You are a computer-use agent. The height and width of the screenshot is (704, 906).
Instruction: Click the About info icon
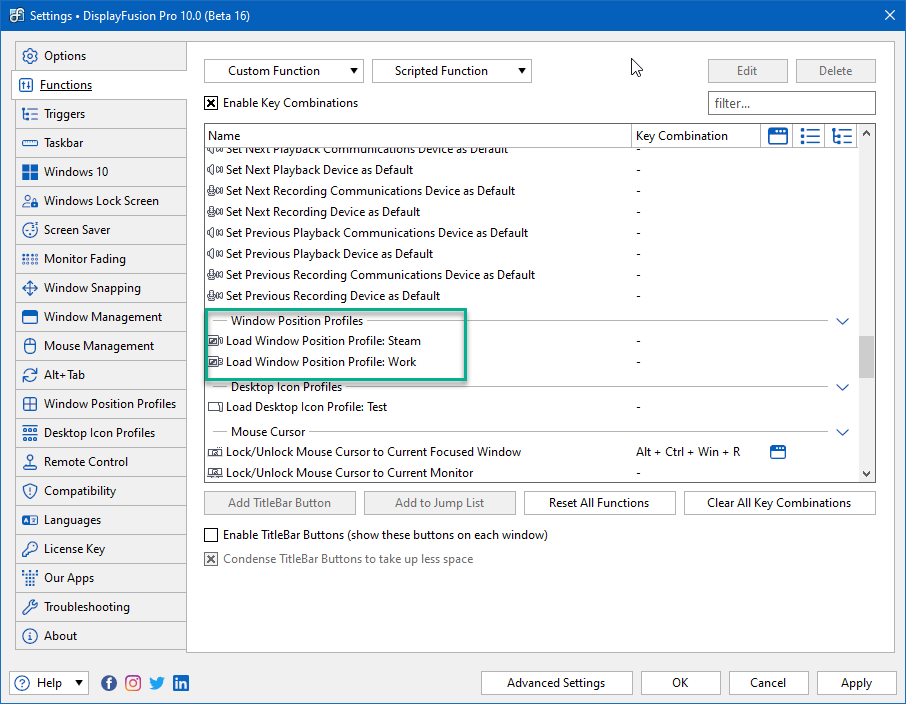(x=30, y=636)
